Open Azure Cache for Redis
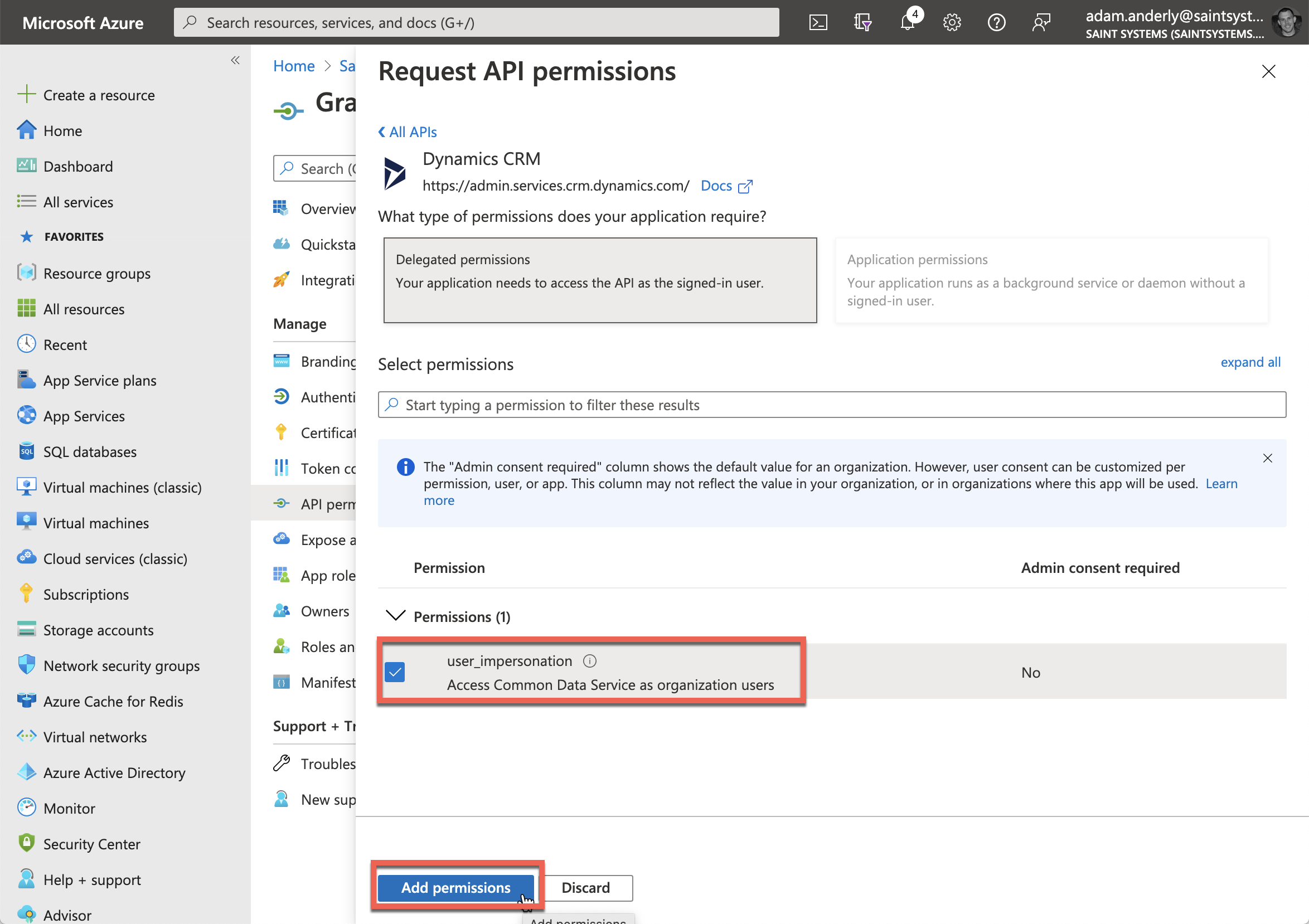The width and height of the screenshot is (1309, 924). click(113, 701)
